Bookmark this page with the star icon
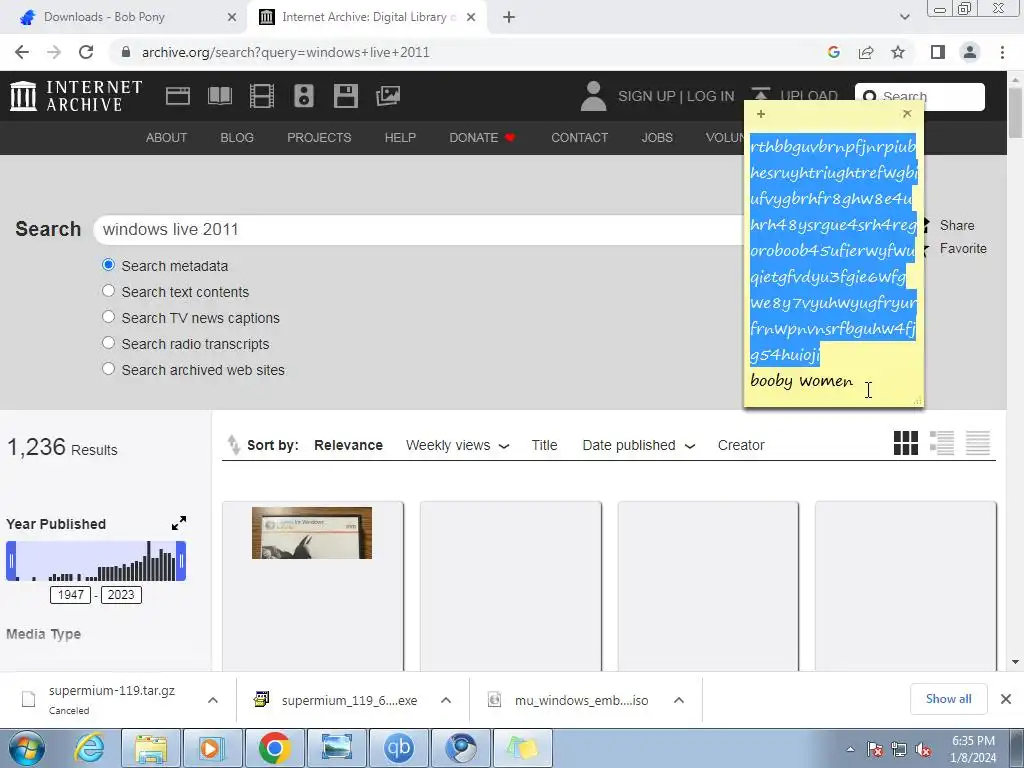Image resolution: width=1024 pixels, height=768 pixels. click(898, 52)
